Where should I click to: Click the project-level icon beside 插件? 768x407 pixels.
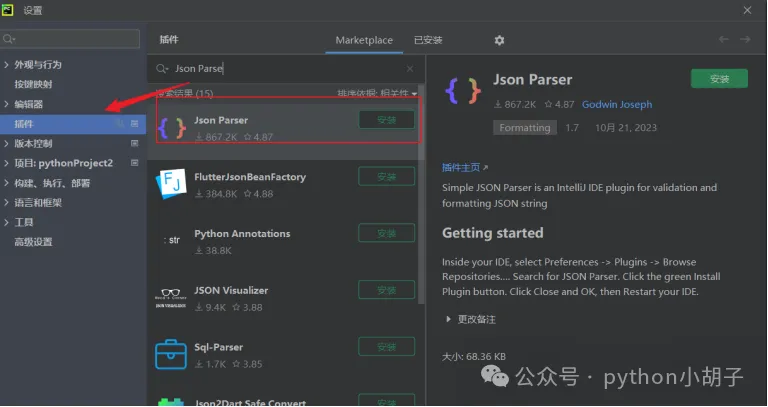135,123
